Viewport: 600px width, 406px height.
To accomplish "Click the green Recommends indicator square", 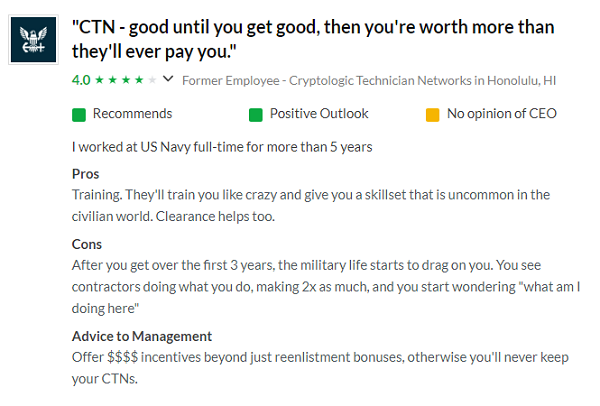I will point(79,114).
